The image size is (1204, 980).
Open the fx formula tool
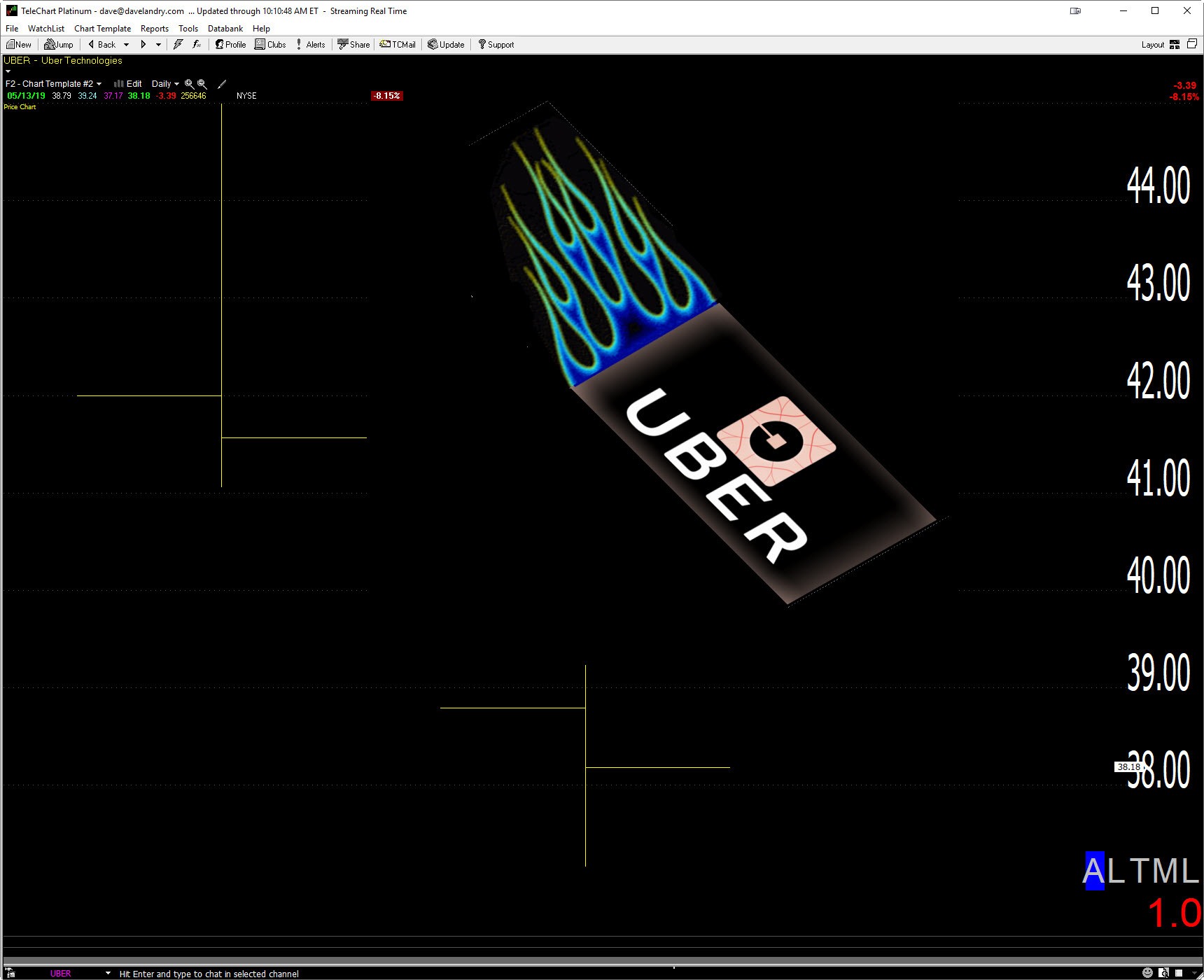(x=197, y=44)
